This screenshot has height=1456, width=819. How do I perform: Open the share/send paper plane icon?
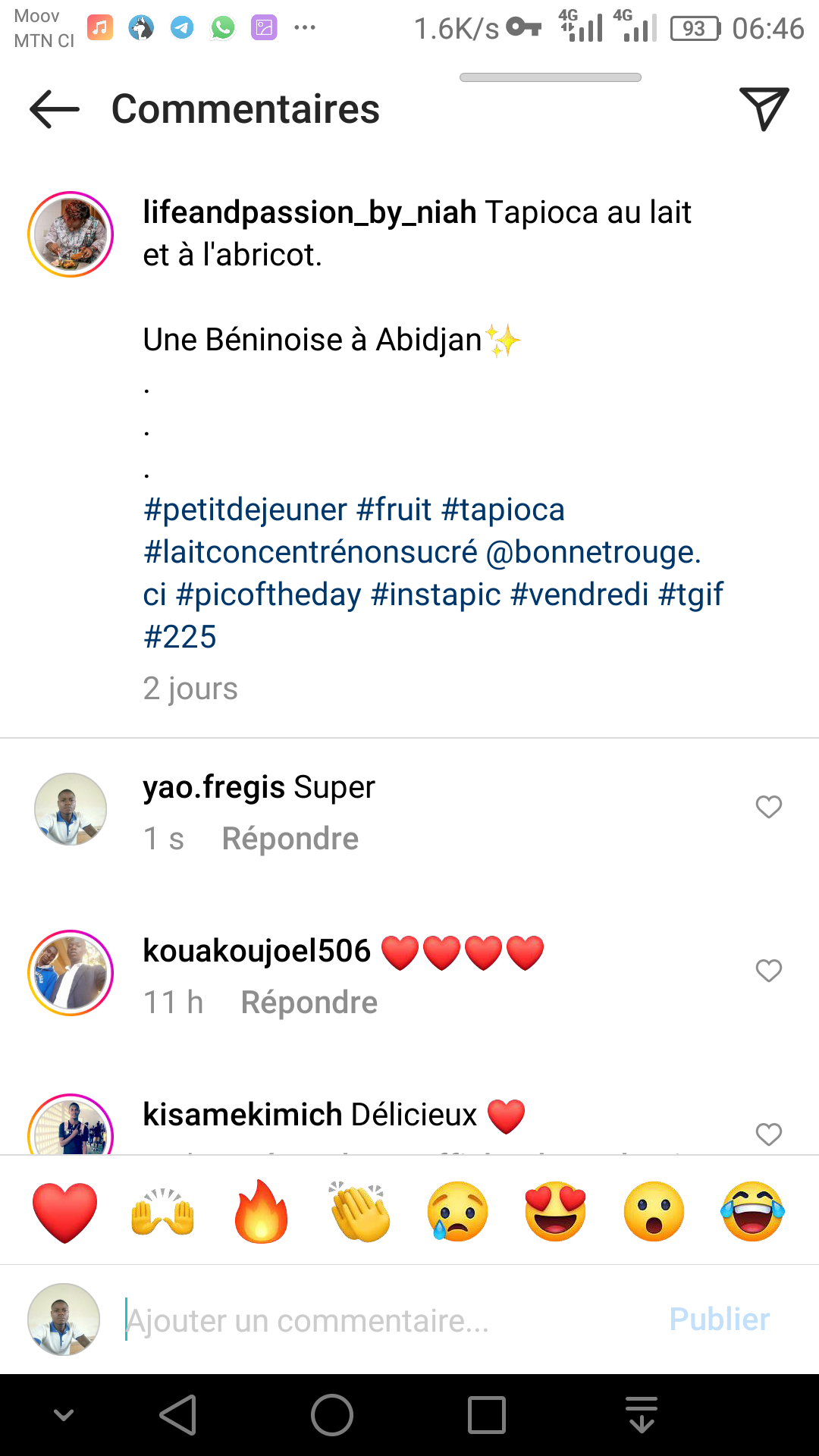(764, 109)
